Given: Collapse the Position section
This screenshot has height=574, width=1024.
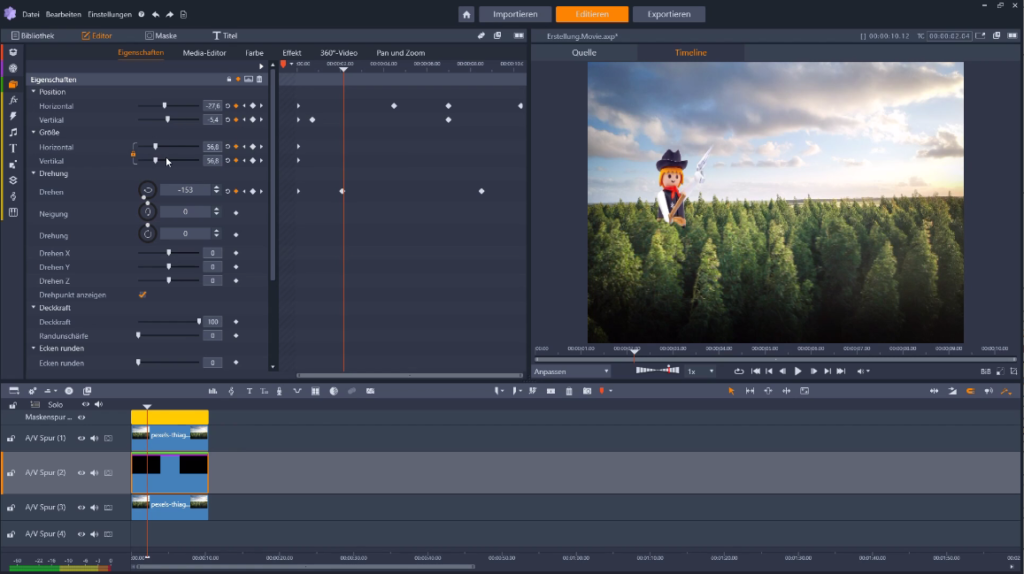Looking at the screenshot, I should pyautogui.click(x=34, y=92).
